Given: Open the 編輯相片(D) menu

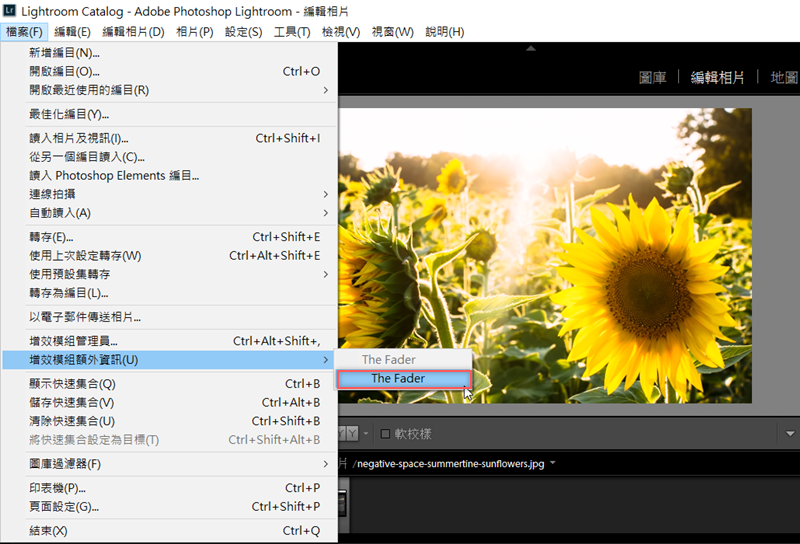Looking at the screenshot, I should coord(133,32).
